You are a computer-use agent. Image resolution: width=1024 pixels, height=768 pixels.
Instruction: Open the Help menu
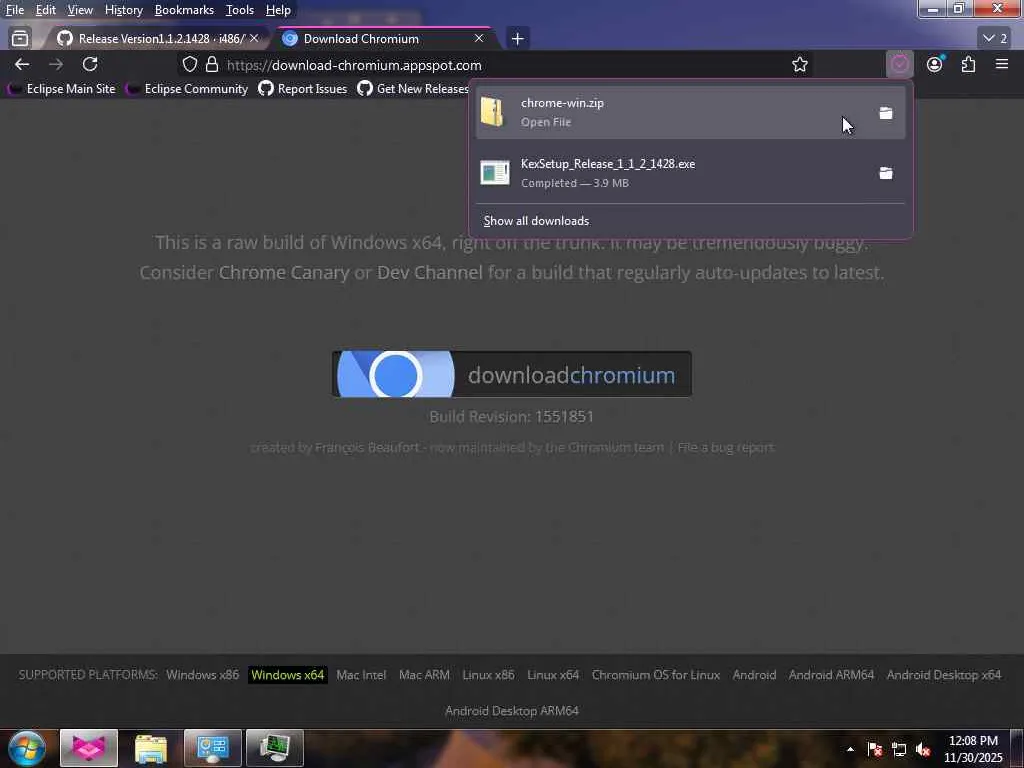[278, 10]
